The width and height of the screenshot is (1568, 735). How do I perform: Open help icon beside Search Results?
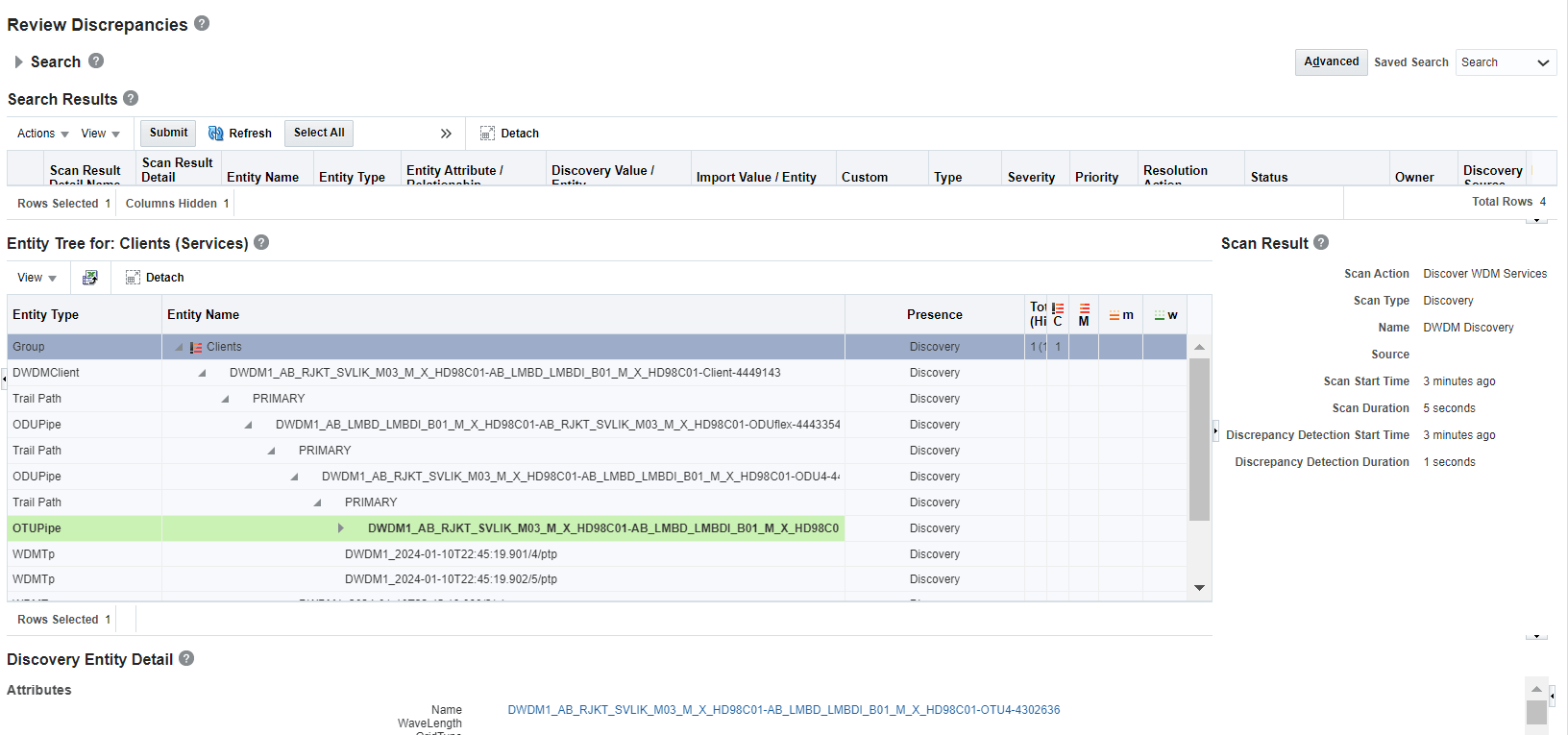(131, 98)
